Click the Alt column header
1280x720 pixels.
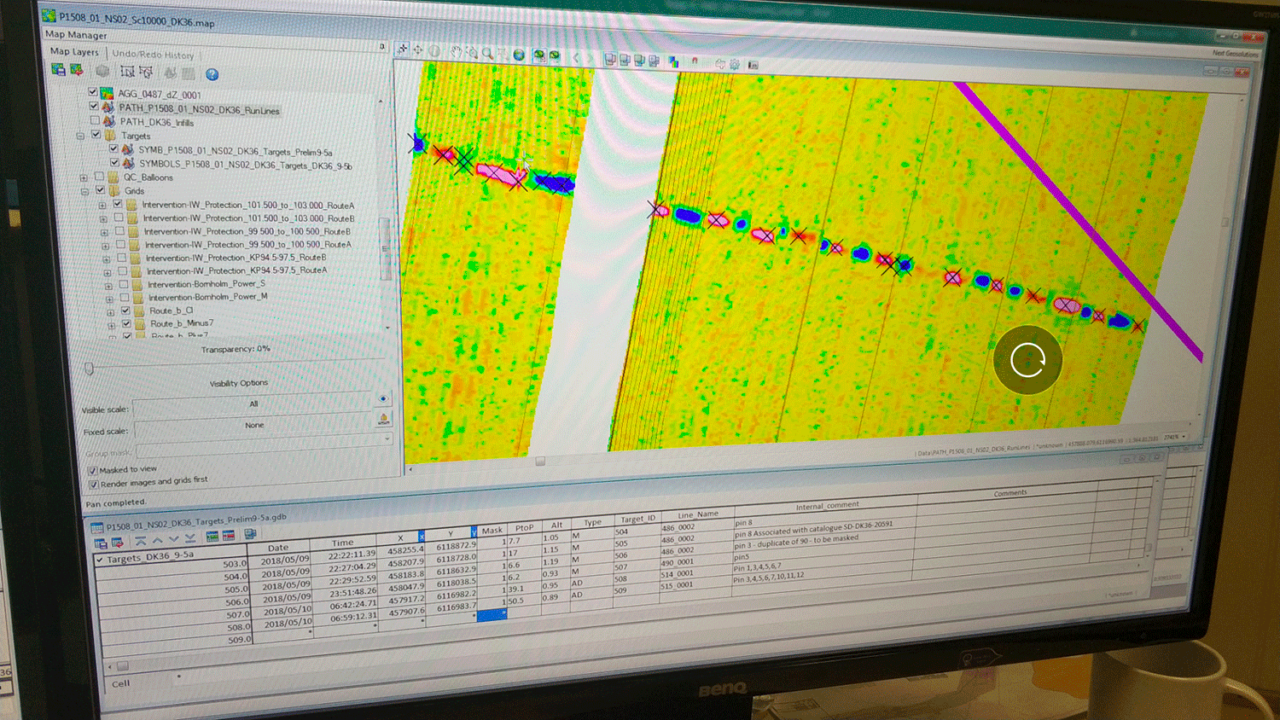(x=556, y=526)
